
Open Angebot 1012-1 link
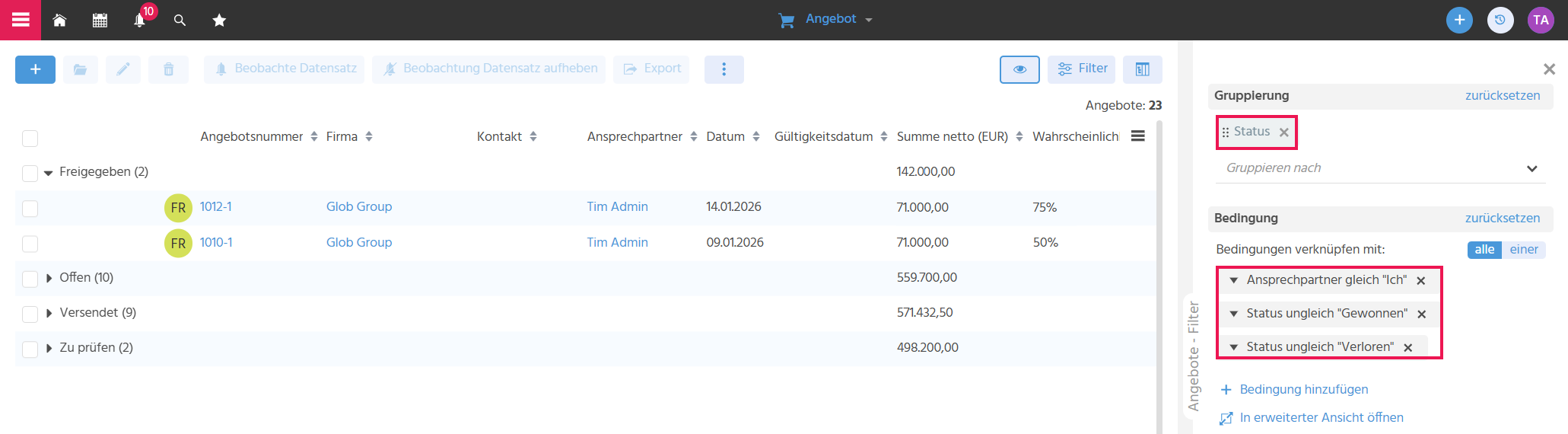click(x=216, y=206)
